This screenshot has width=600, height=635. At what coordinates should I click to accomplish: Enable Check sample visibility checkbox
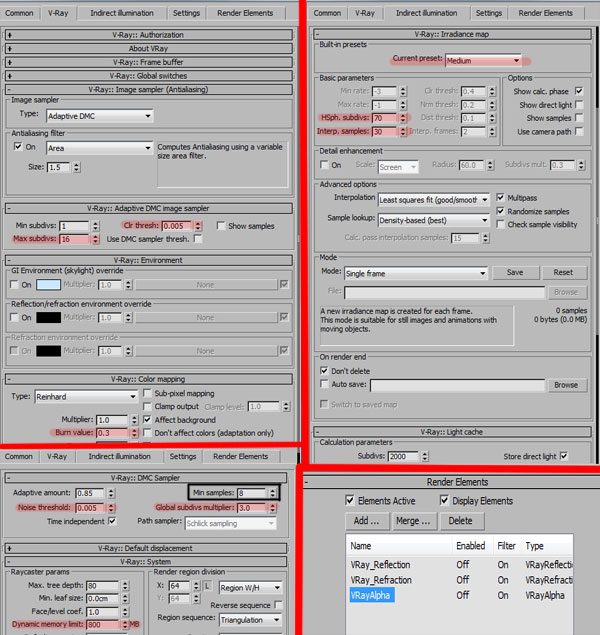500,224
